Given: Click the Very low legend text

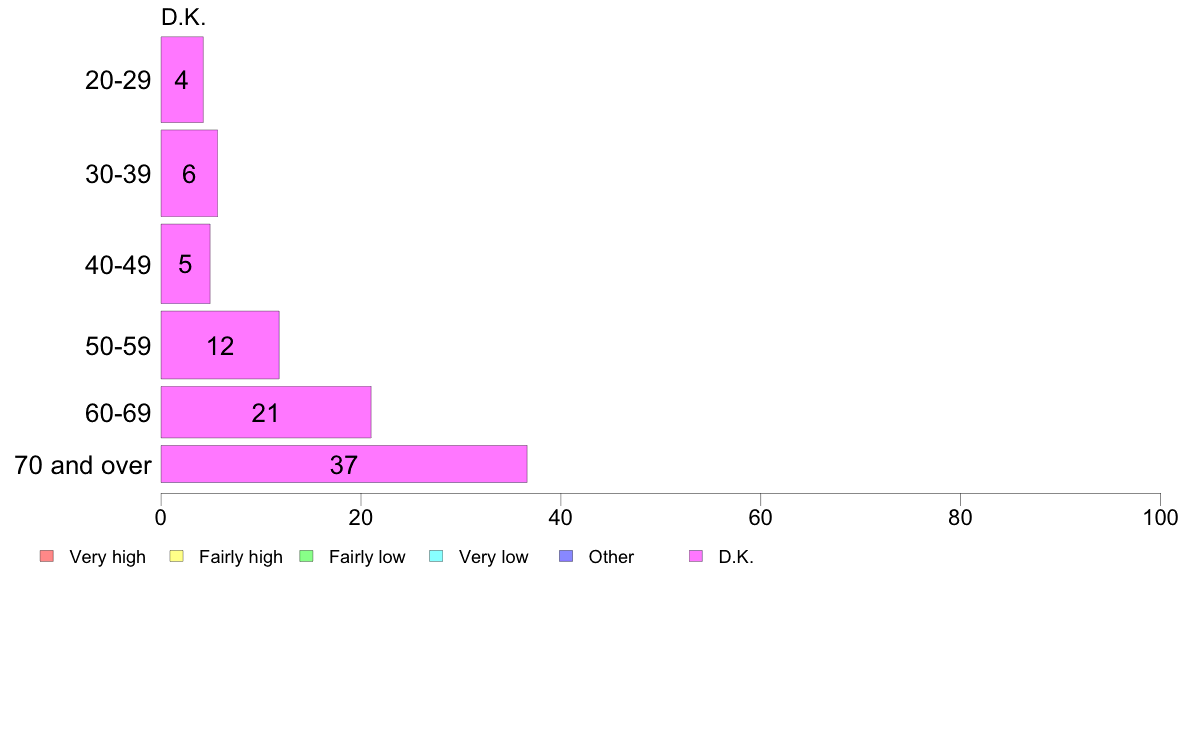Looking at the screenshot, I should point(493,557).
